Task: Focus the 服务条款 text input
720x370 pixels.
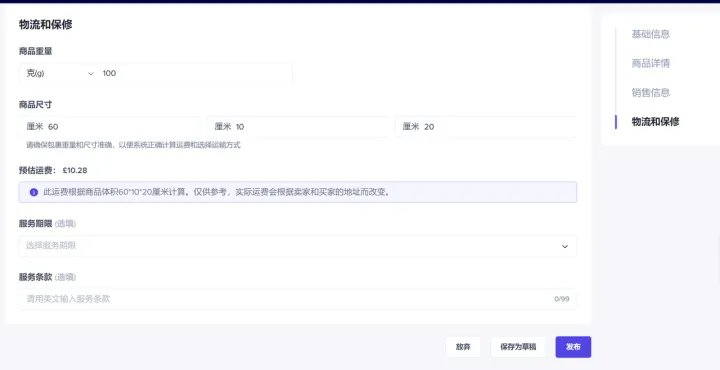Action: pyautogui.click(x=298, y=299)
